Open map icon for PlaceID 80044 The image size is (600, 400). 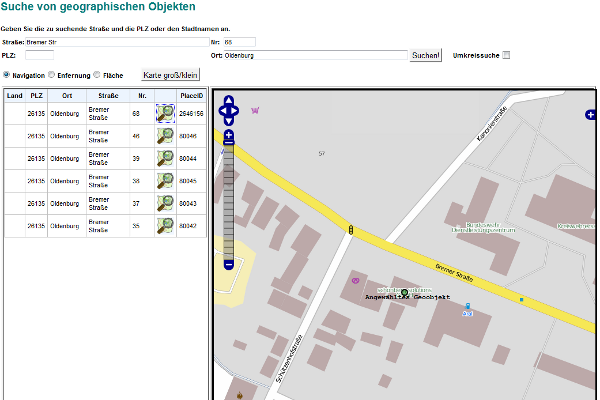coord(165,158)
